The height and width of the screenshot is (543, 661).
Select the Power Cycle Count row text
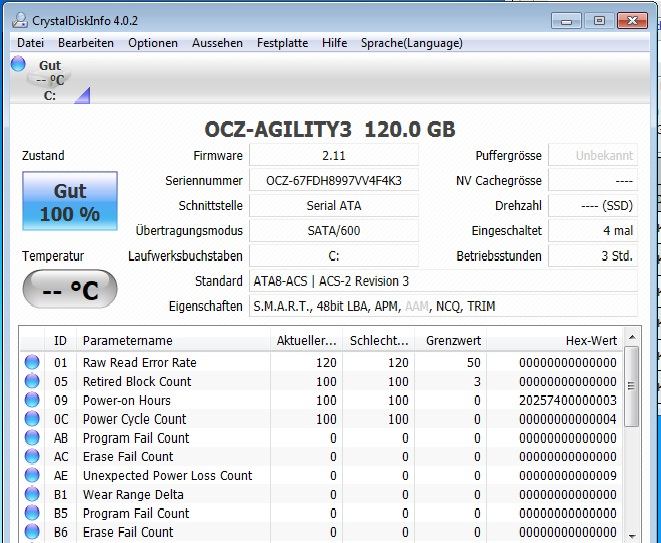coord(134,419)
